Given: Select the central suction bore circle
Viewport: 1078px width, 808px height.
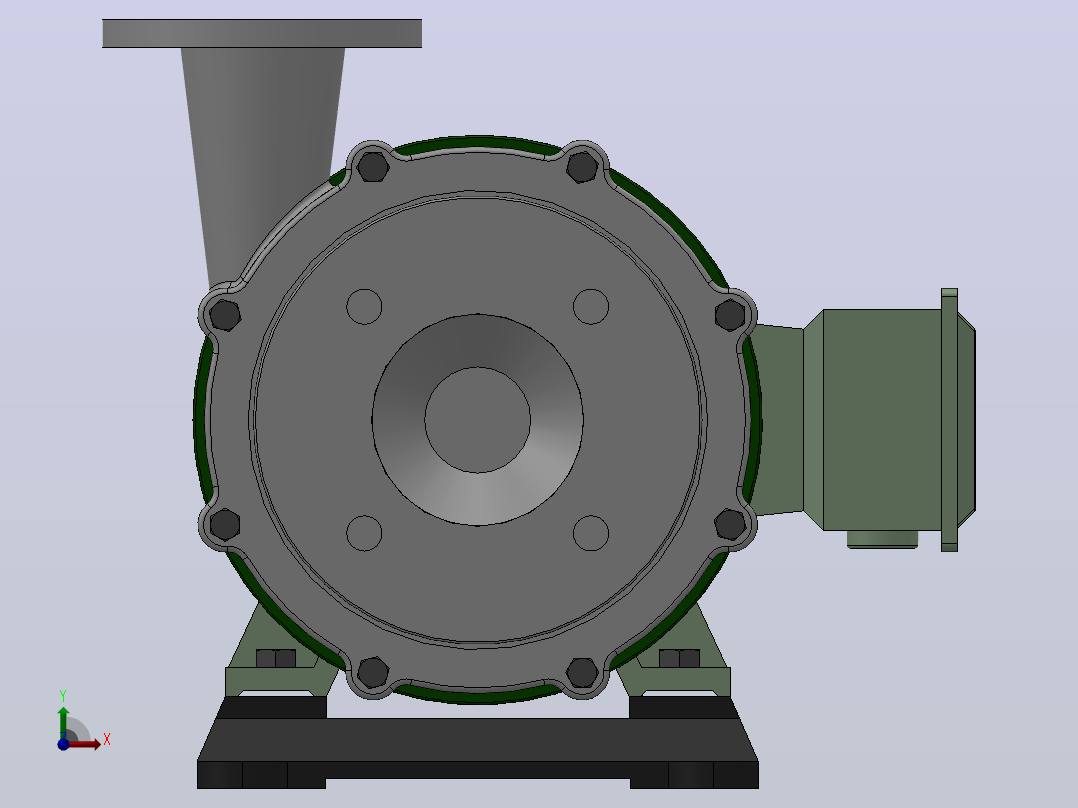Looking at the screenshot, I should (478, 420).
